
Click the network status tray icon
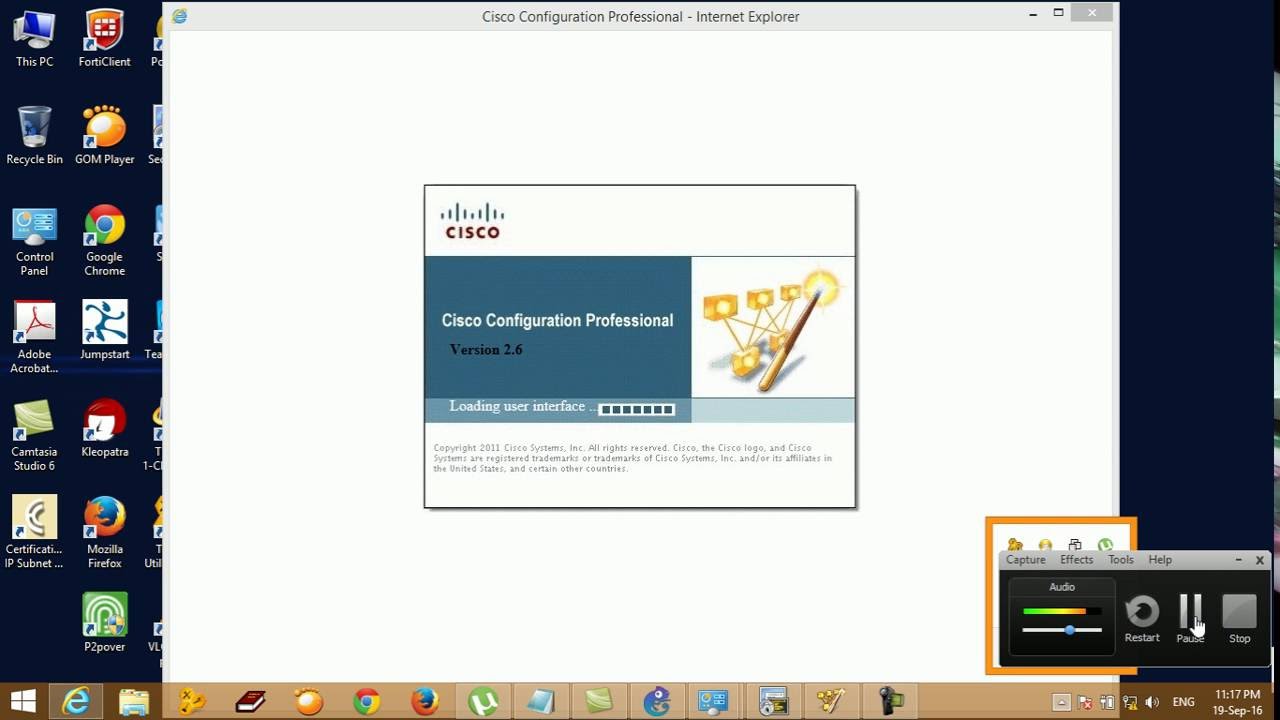click(1130, 702)
